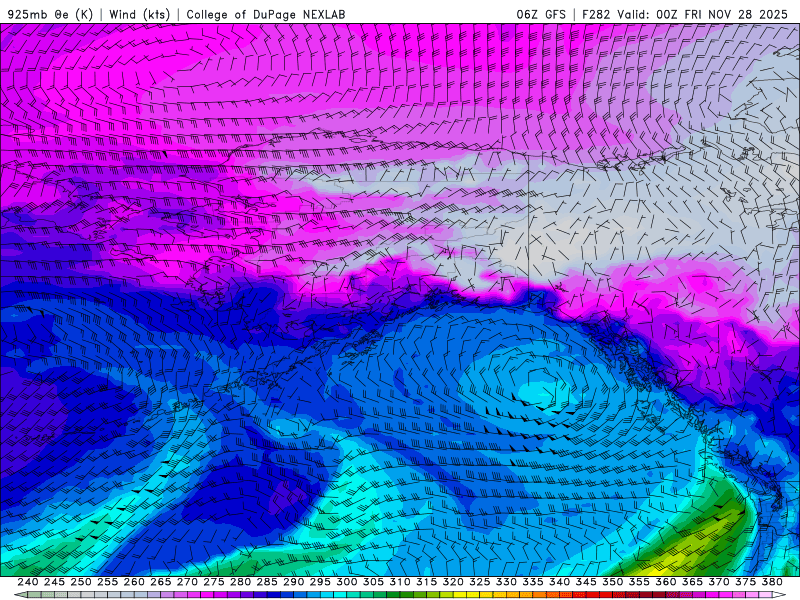800x600 pixels.
Task: Click the 370 scale label
Action: (719, 582)
